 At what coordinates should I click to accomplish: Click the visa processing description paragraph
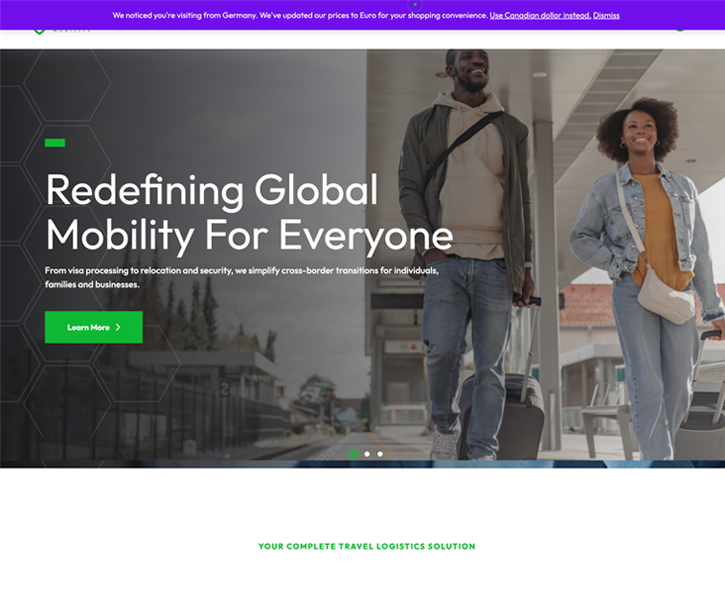[x=242, y=277]
